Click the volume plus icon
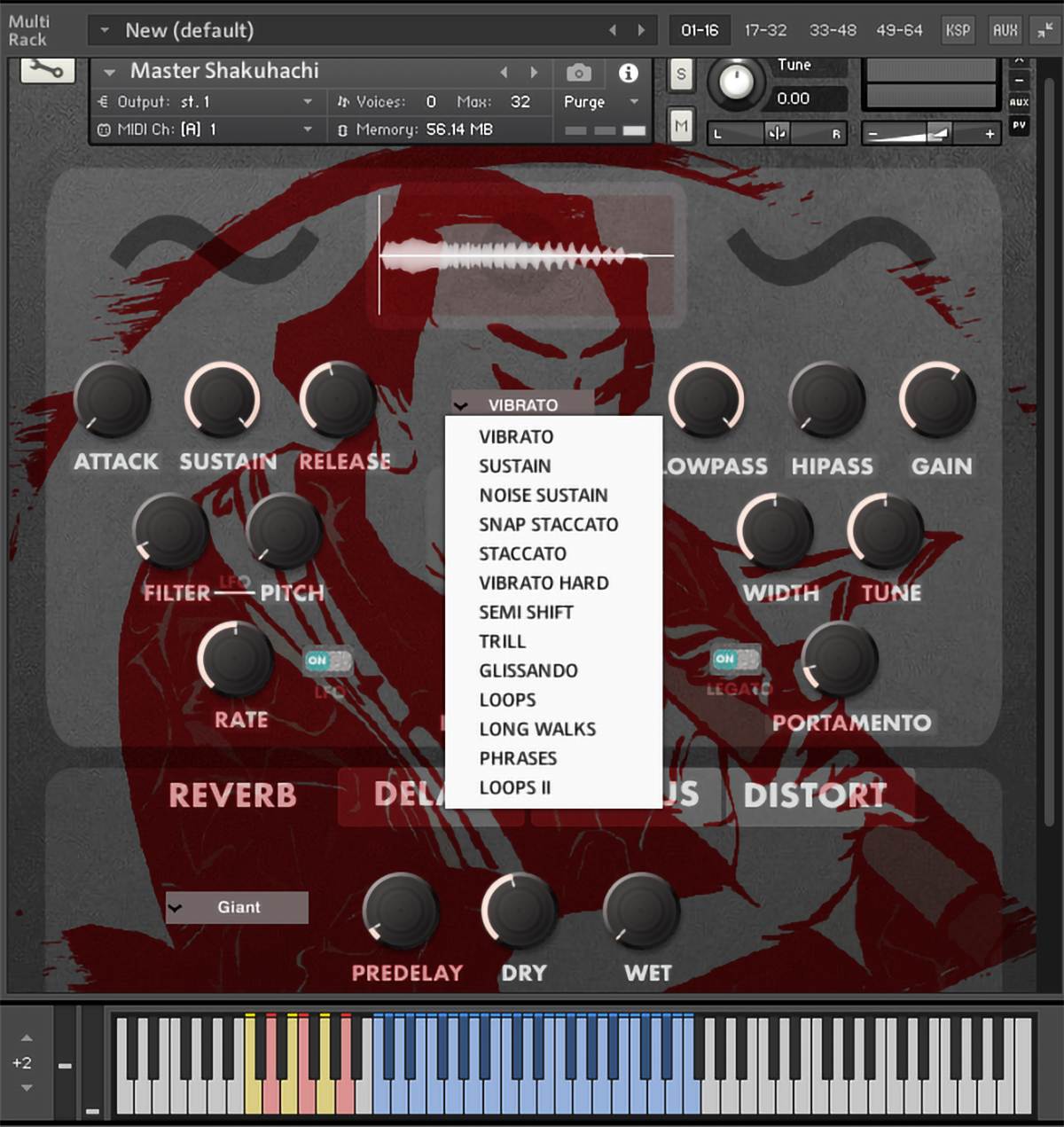 (990, 134)
